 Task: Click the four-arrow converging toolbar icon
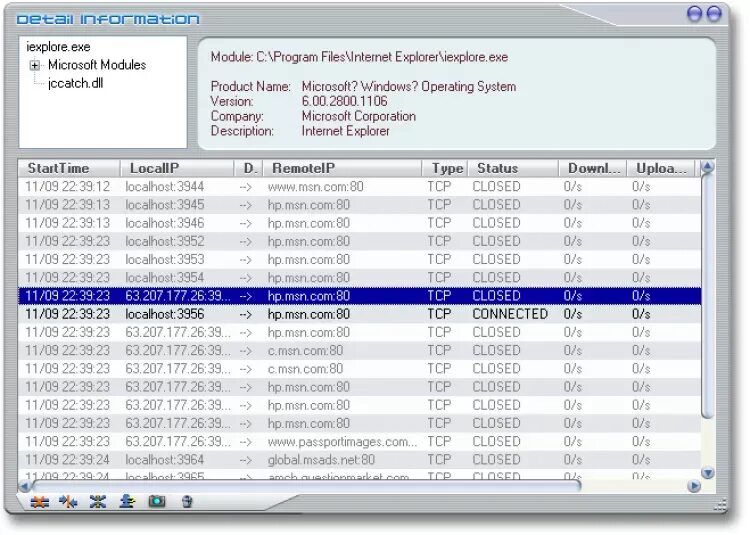click(x=98, y=502)
